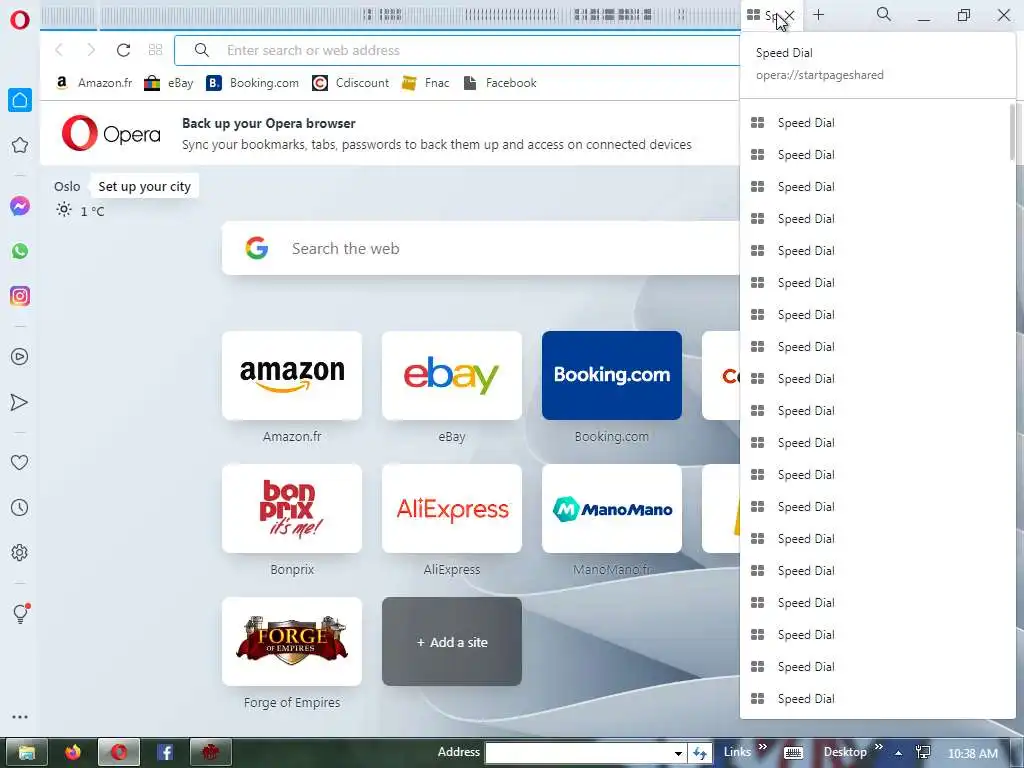Click the taskbar Address input field
Screen dimensions: 1024x768
[578, 753]
